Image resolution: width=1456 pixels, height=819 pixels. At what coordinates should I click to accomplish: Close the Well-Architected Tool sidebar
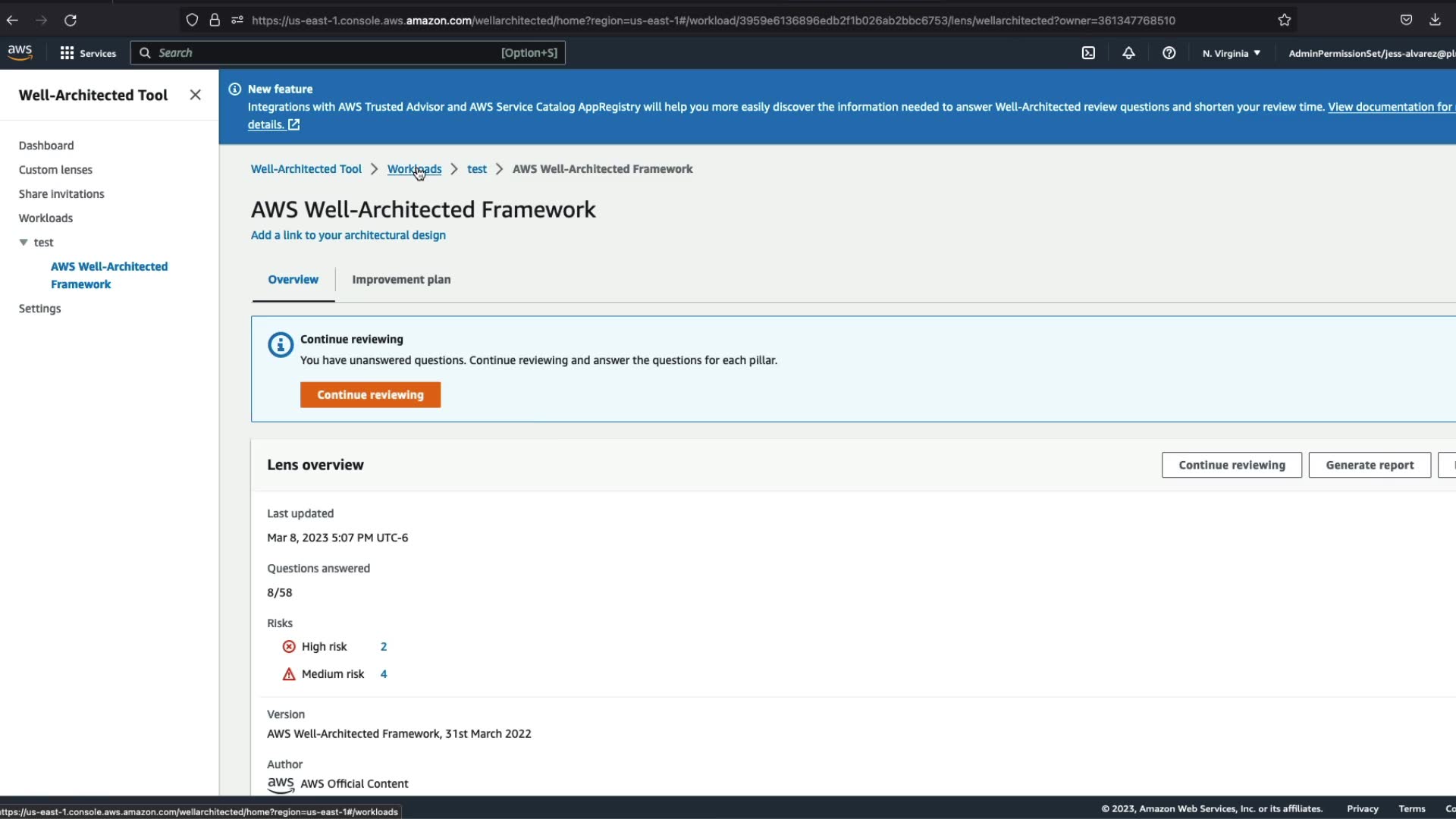(x=195, y=95)
